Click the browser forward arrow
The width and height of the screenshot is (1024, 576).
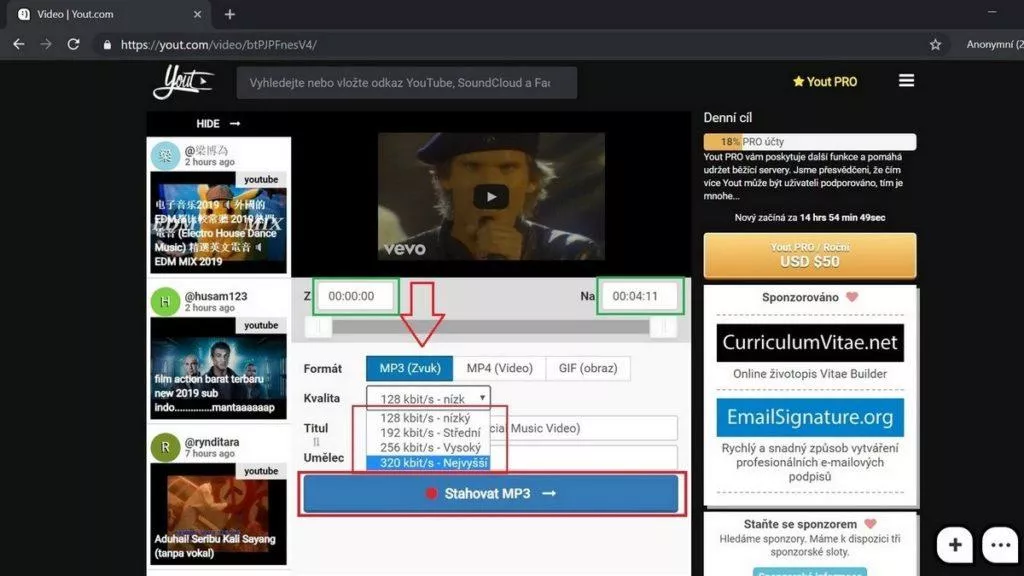click(x=46, y=44)
